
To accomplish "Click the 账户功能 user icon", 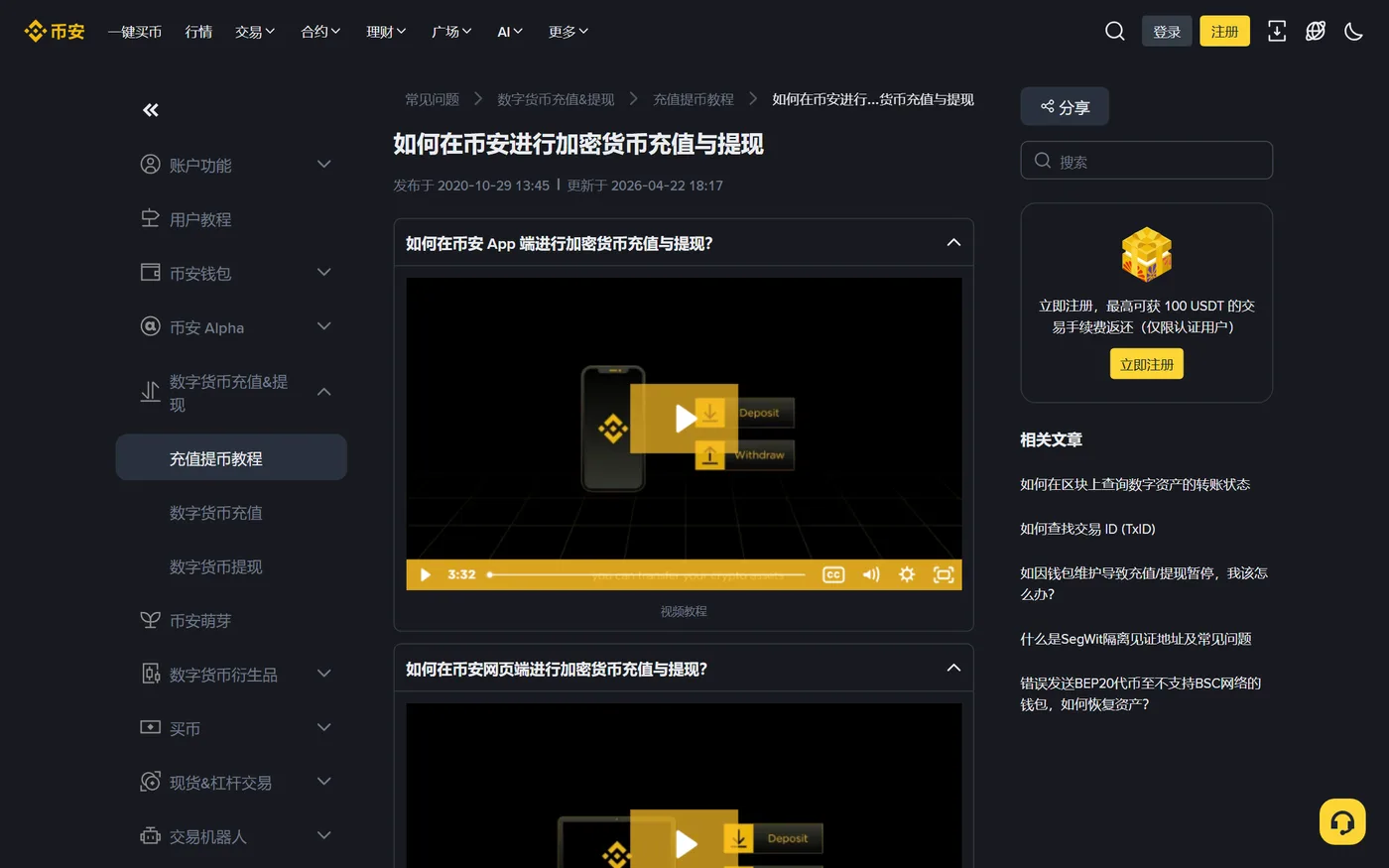I will 150,165.
